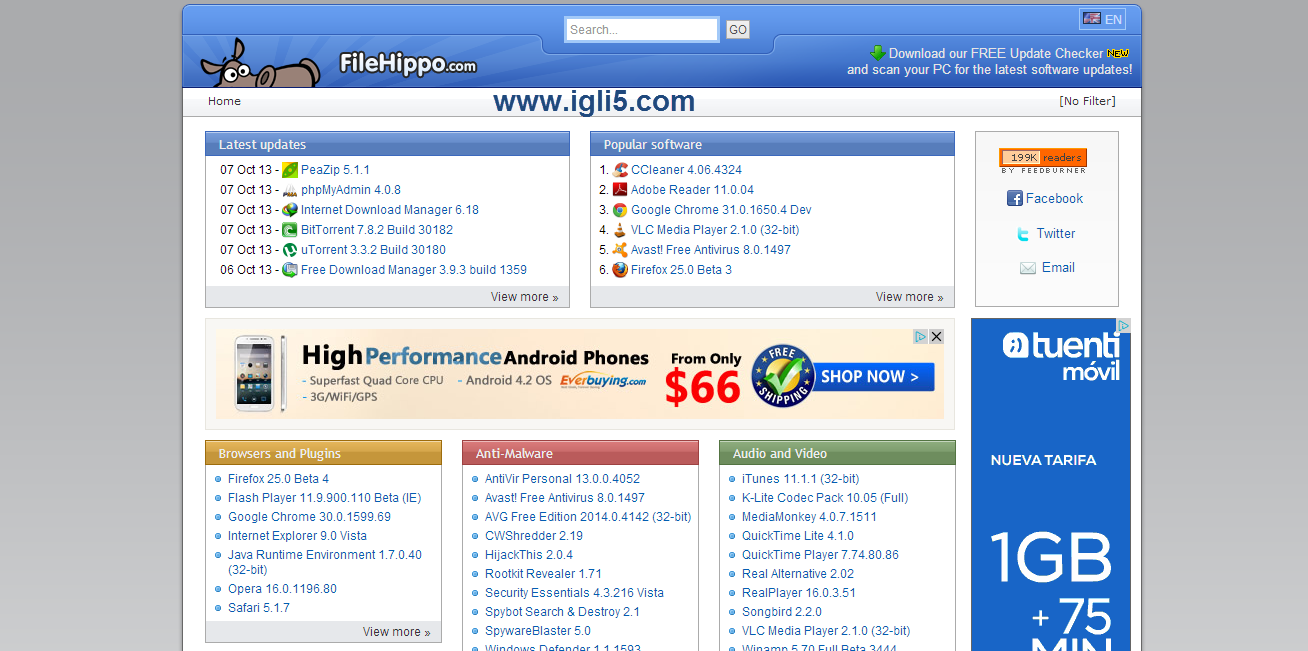This screenshot has height=651, width=1308.
Task: Click the PeaZip icon in Latest updates
Action: click(x=290, y=170)
